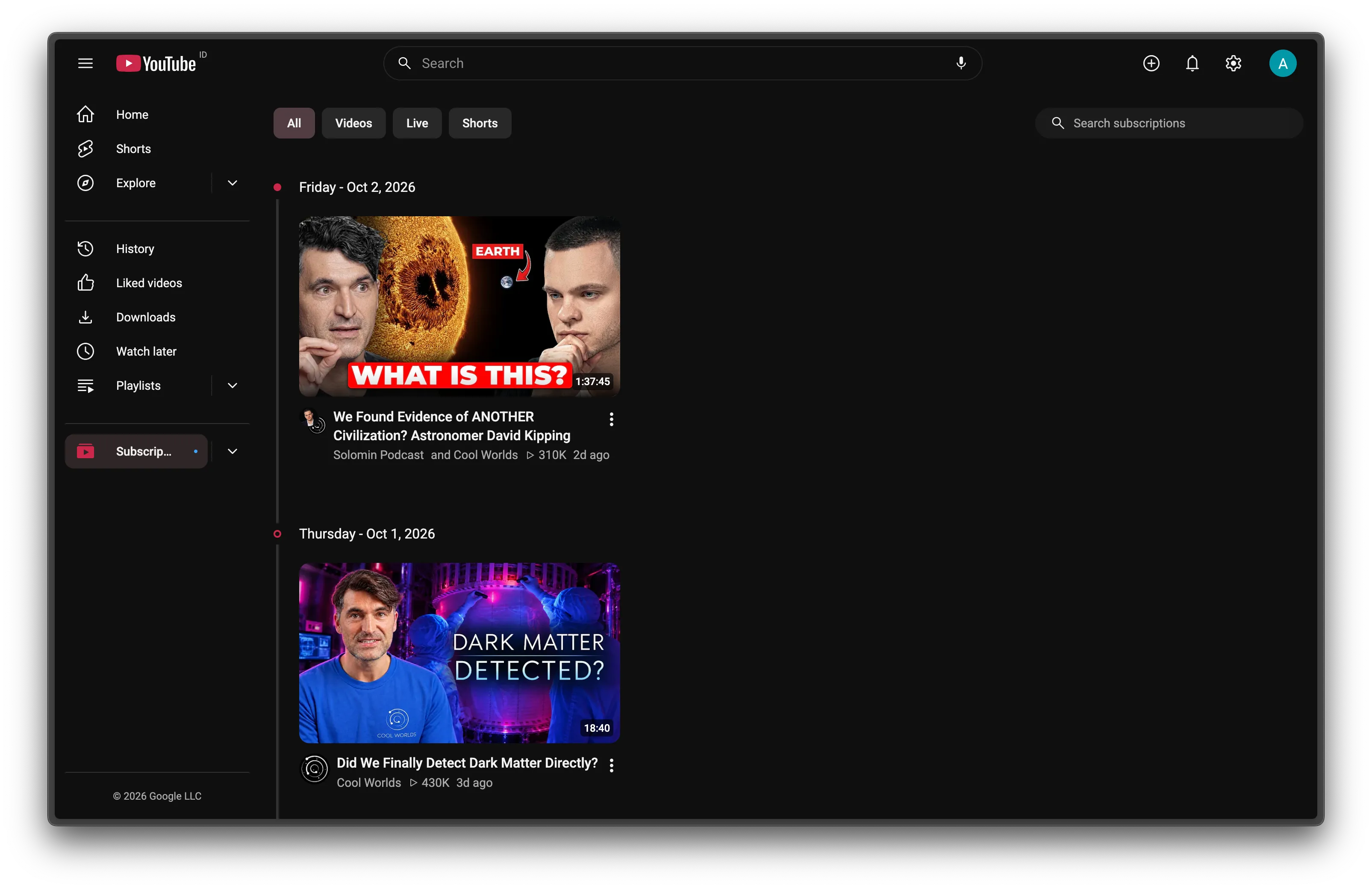
Task: Visit Solomin Podcast channel link
Action: [x=378, y=455]
